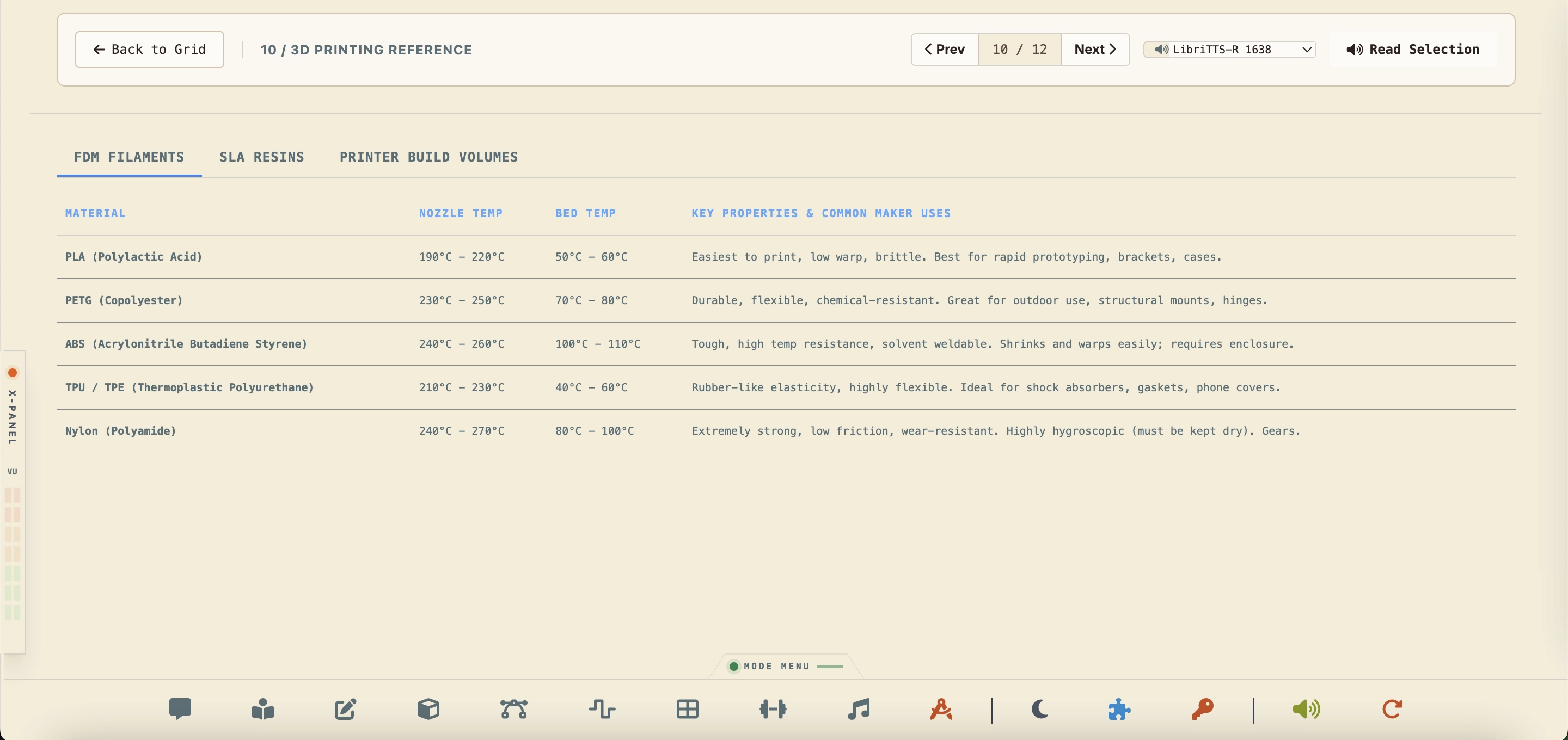The image size is (1568, 740).
Task: Click the orange key icon
Action: pos(1202,709)
